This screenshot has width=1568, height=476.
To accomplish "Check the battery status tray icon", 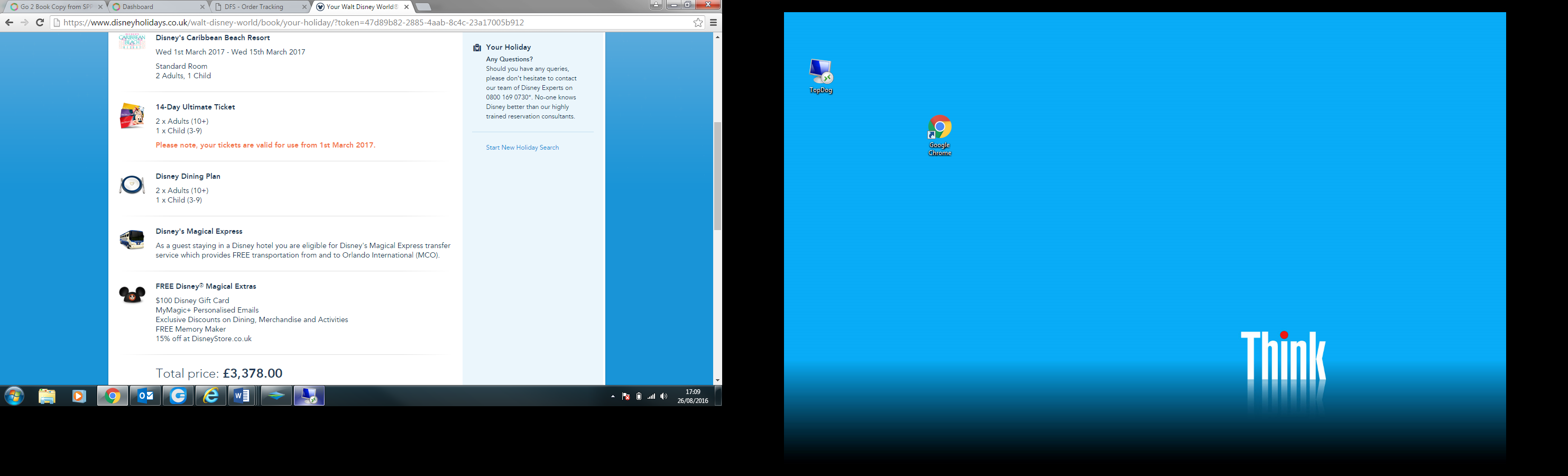I will 639,396.
